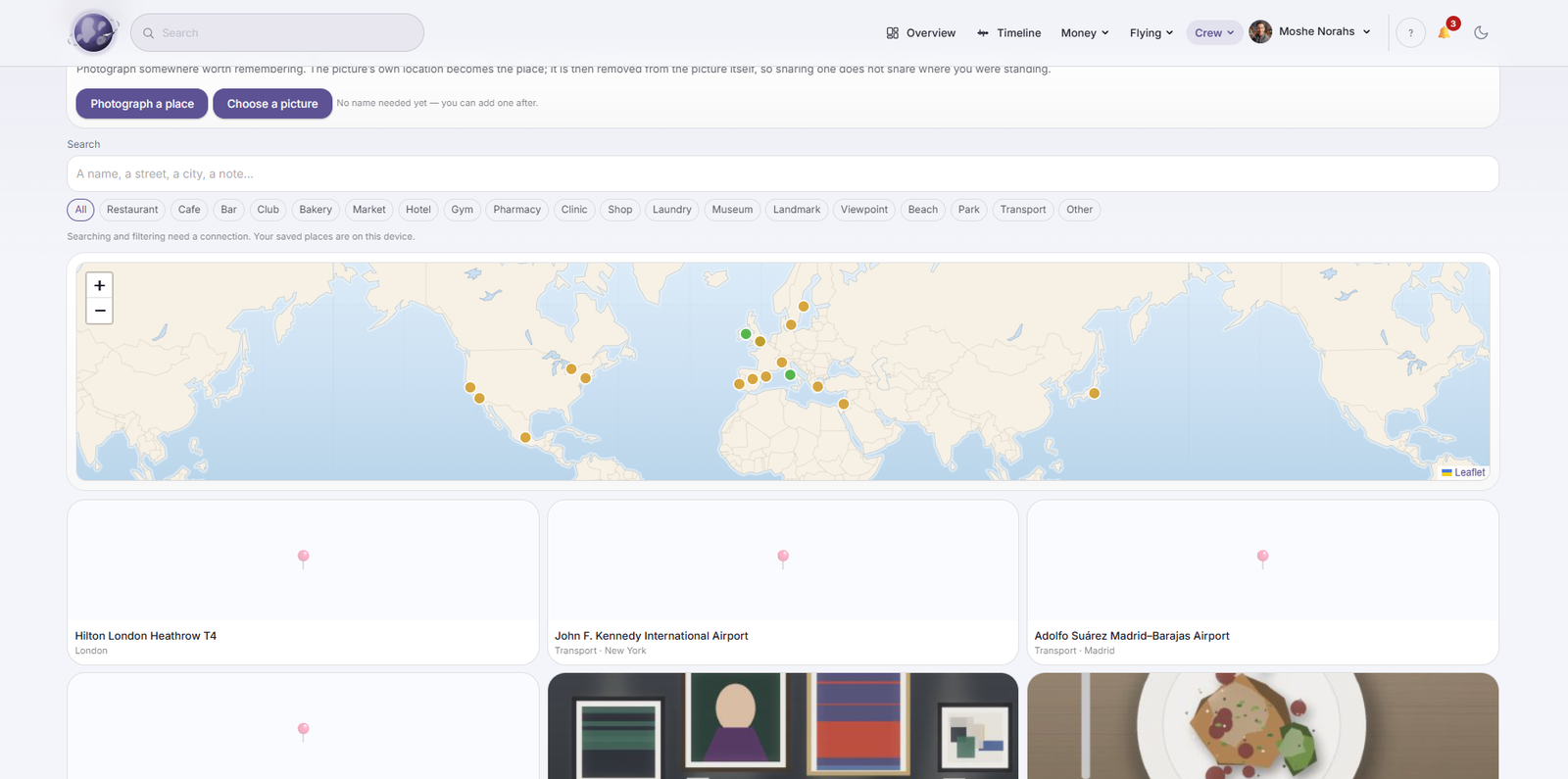1568x779 pixels.
Task: Open notifications bell with 3 badge
Action: coord(1445,31)
